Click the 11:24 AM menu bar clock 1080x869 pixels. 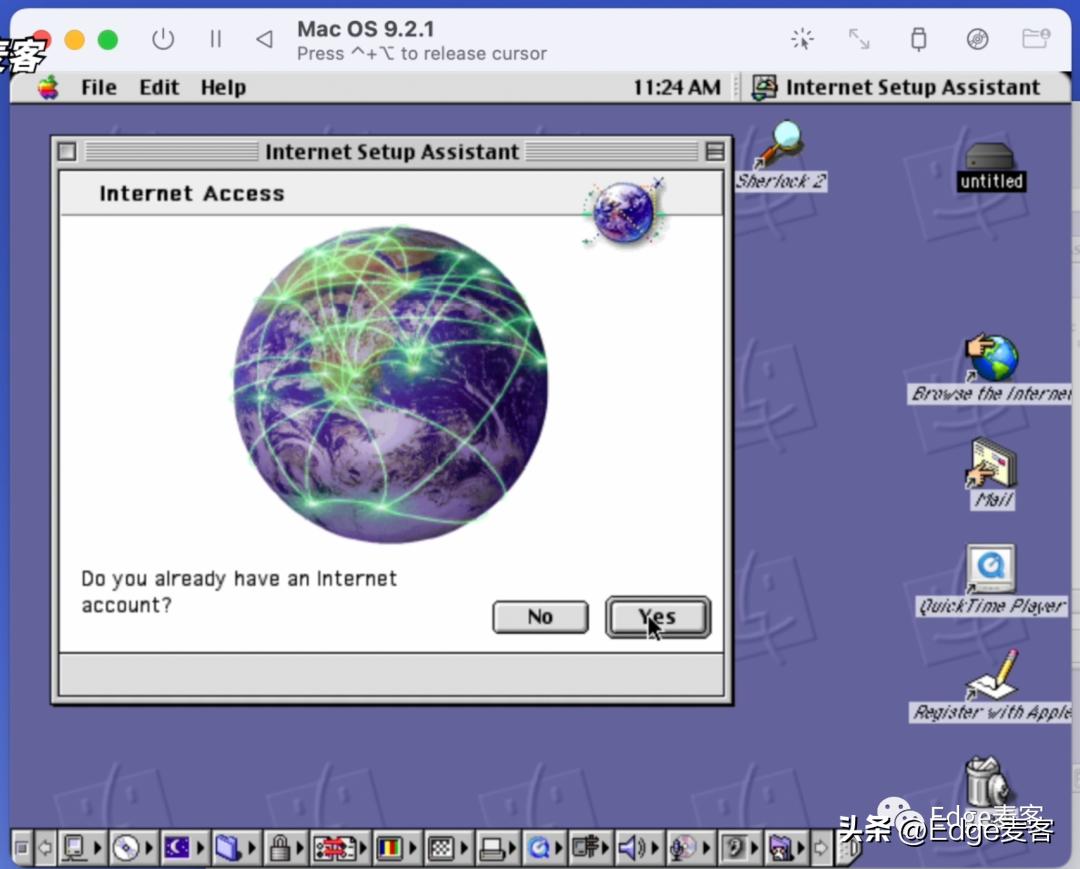click(x=676, y=87)
